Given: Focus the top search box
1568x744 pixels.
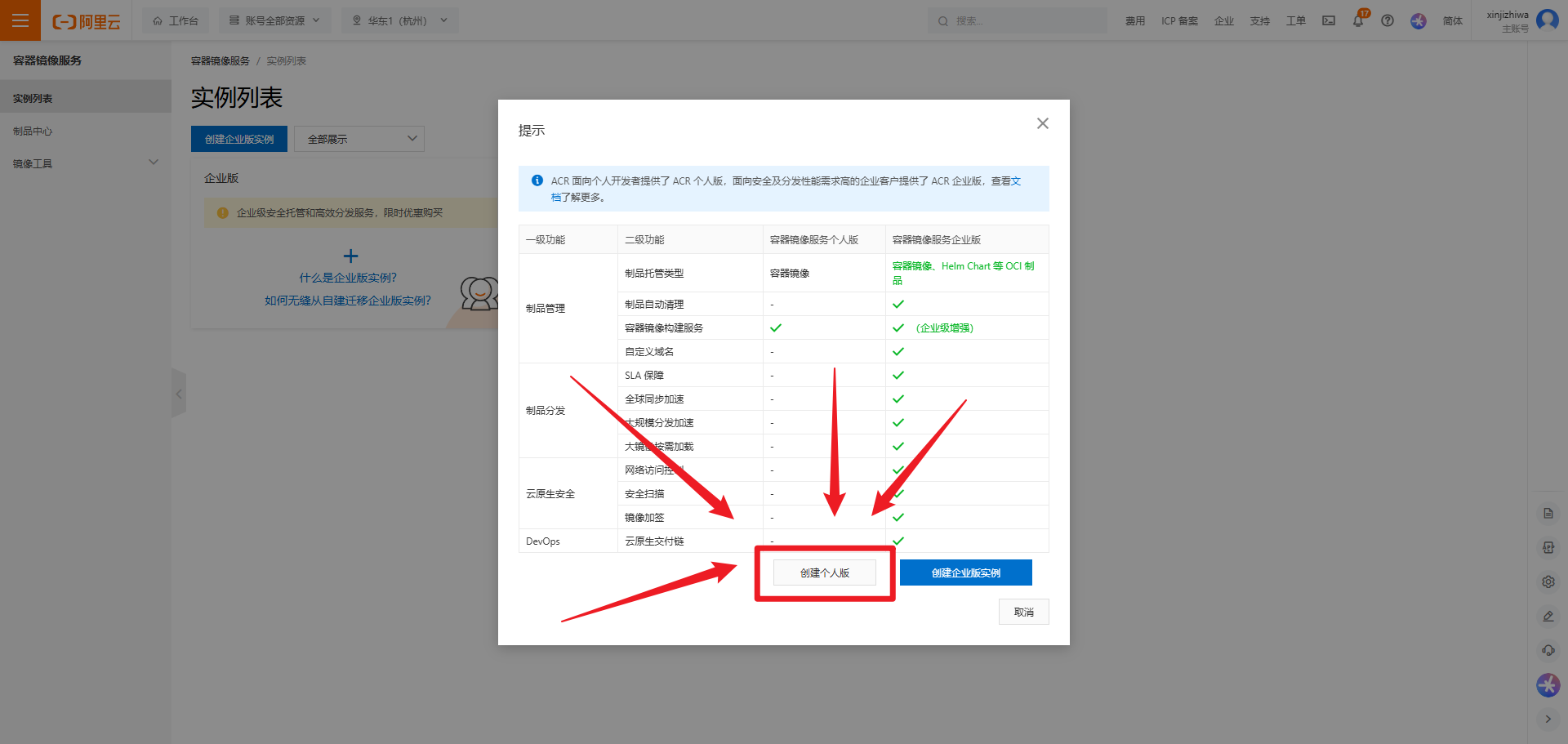Looking at the screenshot, I should 1018,20.
